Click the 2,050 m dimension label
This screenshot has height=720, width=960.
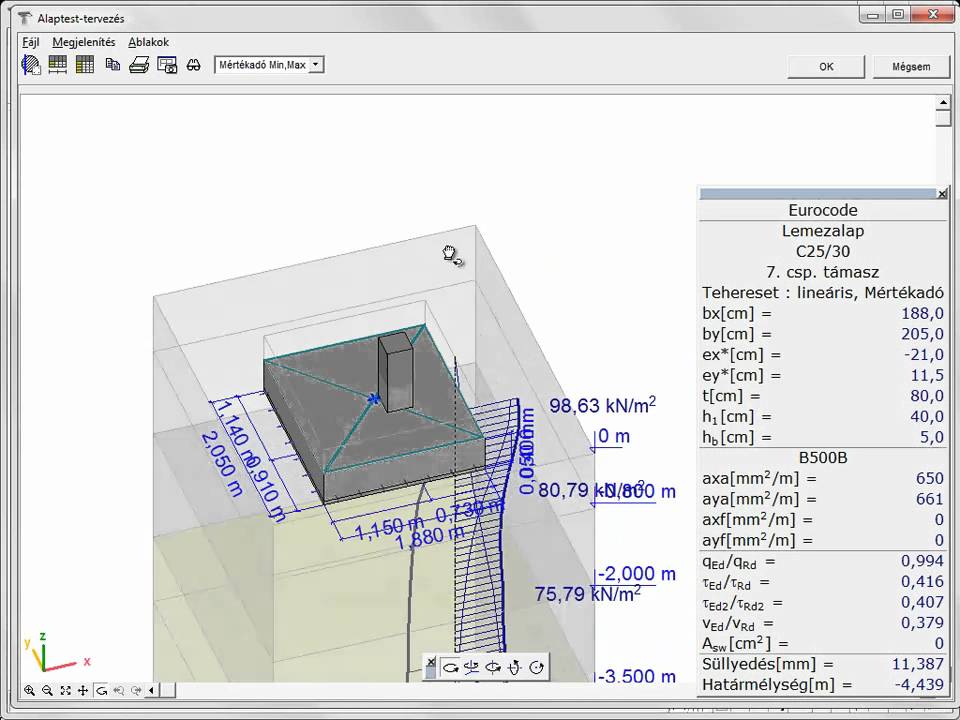tap(222, 463)
